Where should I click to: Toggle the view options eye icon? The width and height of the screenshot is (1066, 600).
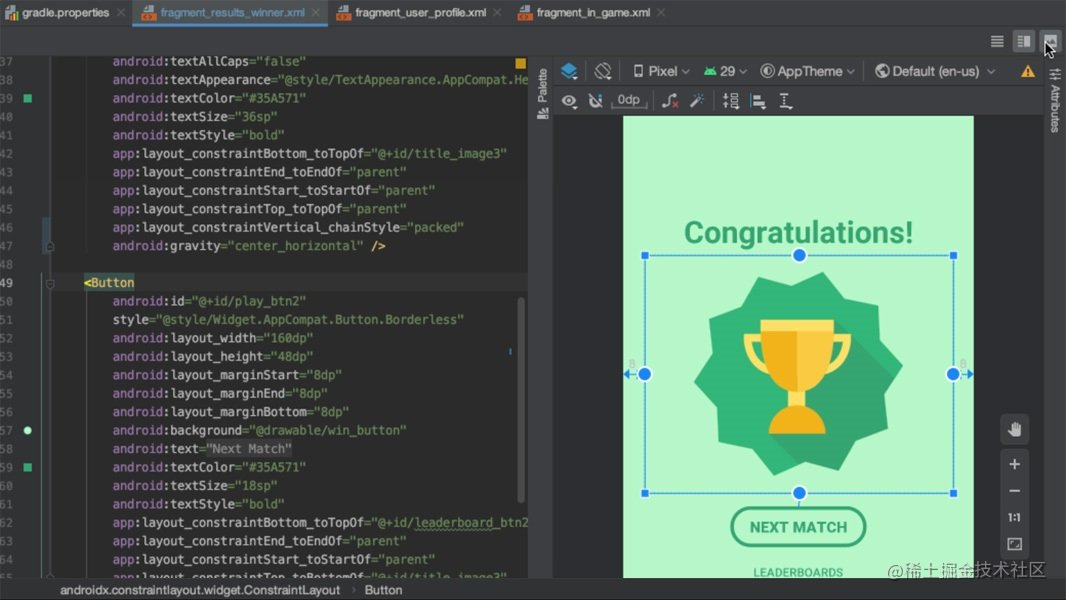pyautogui.click(x=569, y=100)
